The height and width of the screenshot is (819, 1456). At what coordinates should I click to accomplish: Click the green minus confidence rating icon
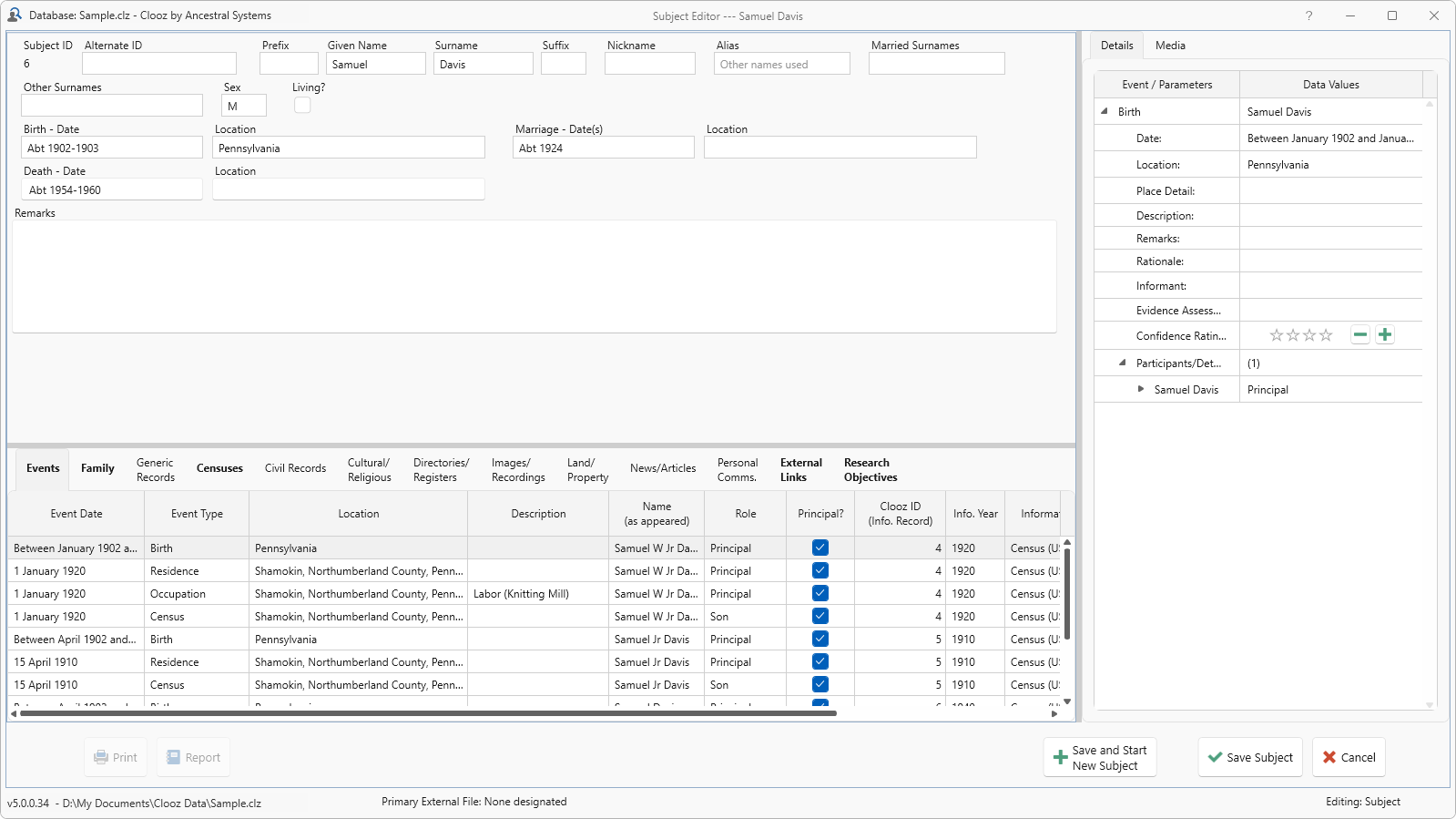click(x=1359, y=335)
